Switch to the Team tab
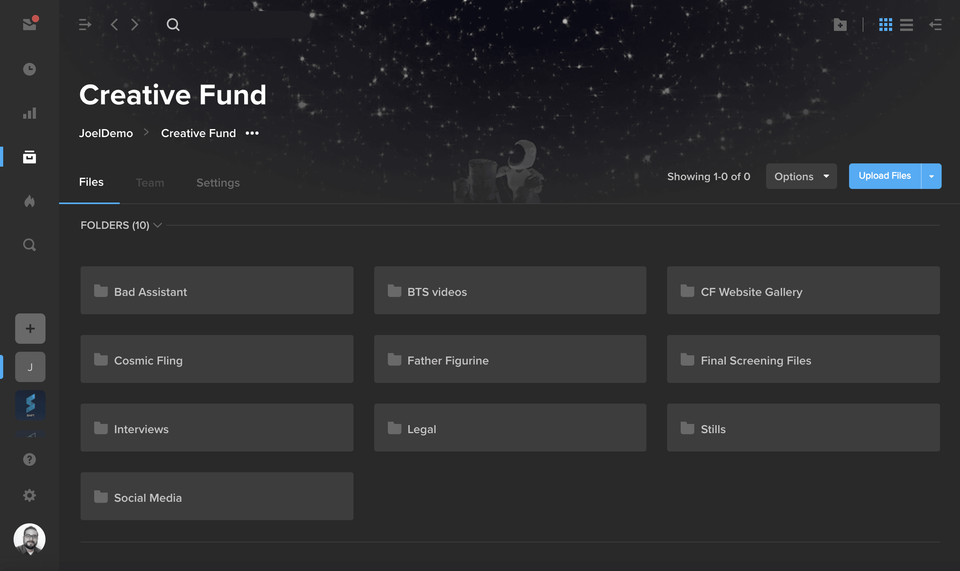 150,182
